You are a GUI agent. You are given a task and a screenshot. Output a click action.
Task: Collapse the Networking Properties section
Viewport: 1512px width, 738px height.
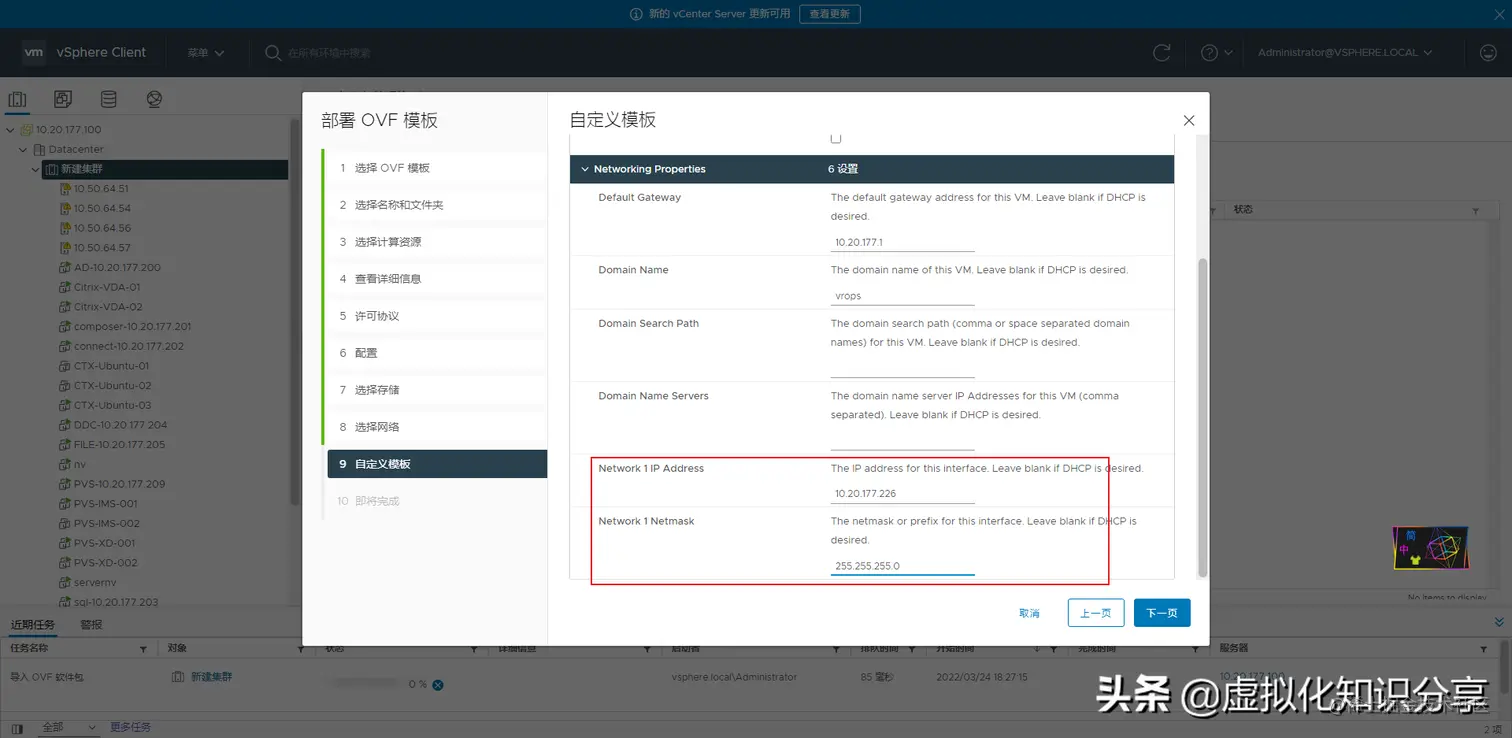click(x=585, y=169)
